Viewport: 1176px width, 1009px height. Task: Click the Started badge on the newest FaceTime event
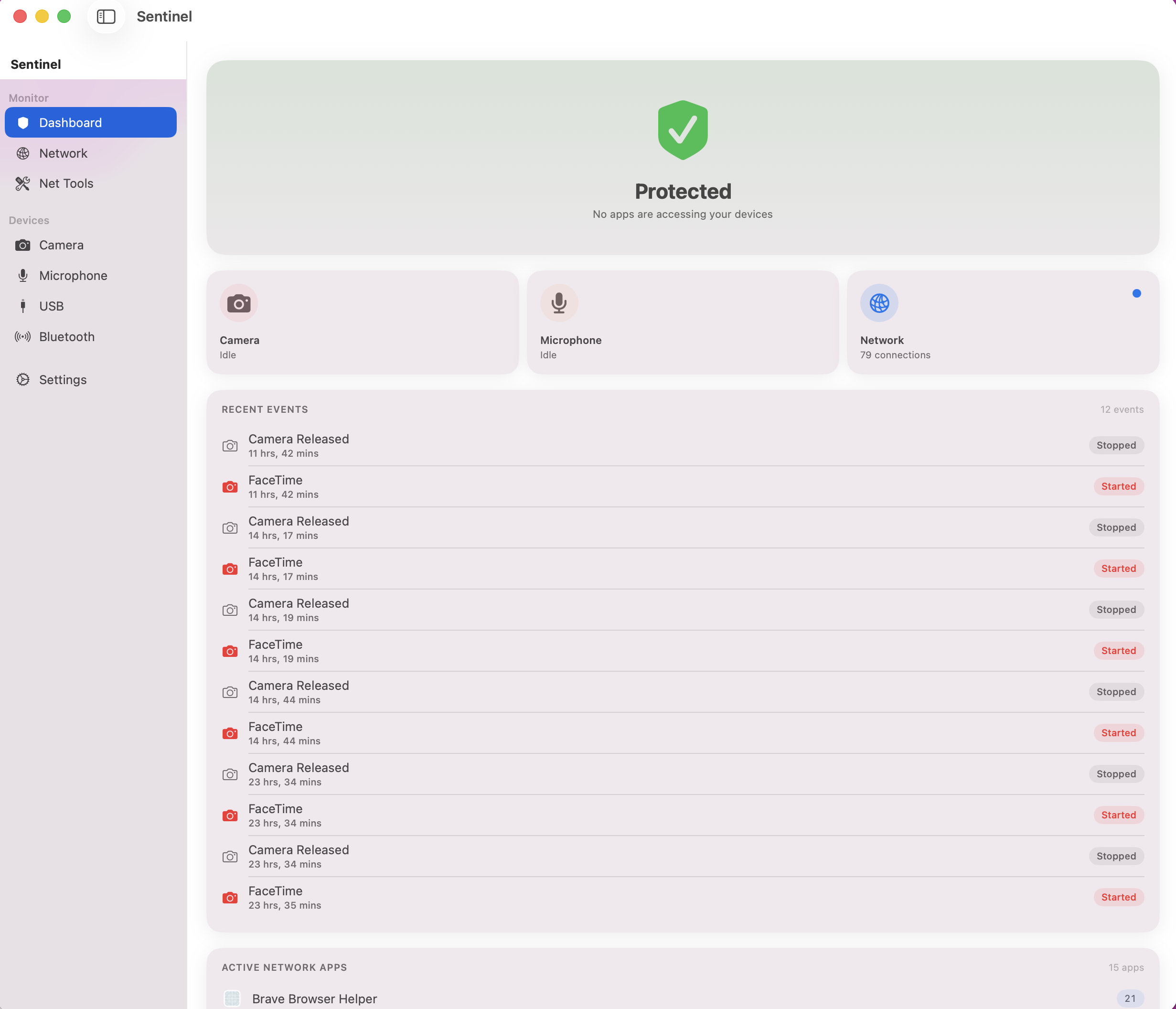(x=1118, y=486)
